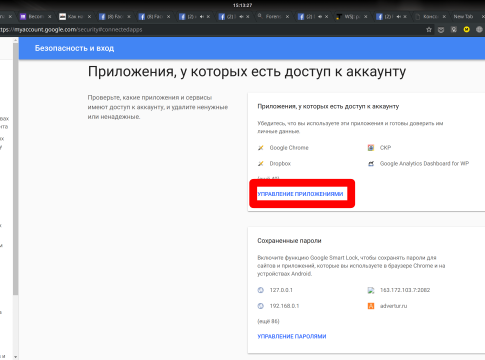Close the 'Forens' browser tab
Viewport: 485px width, 360px height.
pyautogui.click(x=287, y=16)
